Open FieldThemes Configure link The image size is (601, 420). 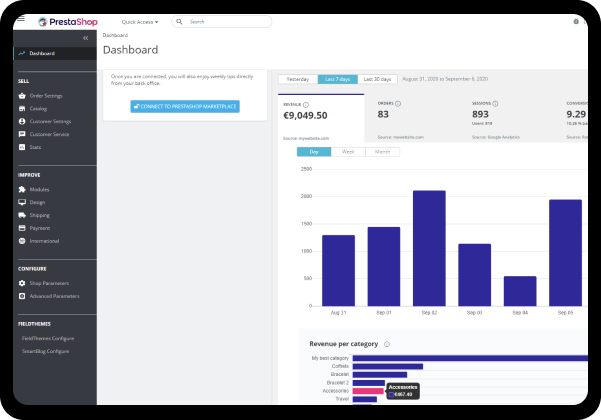point(48,338)
